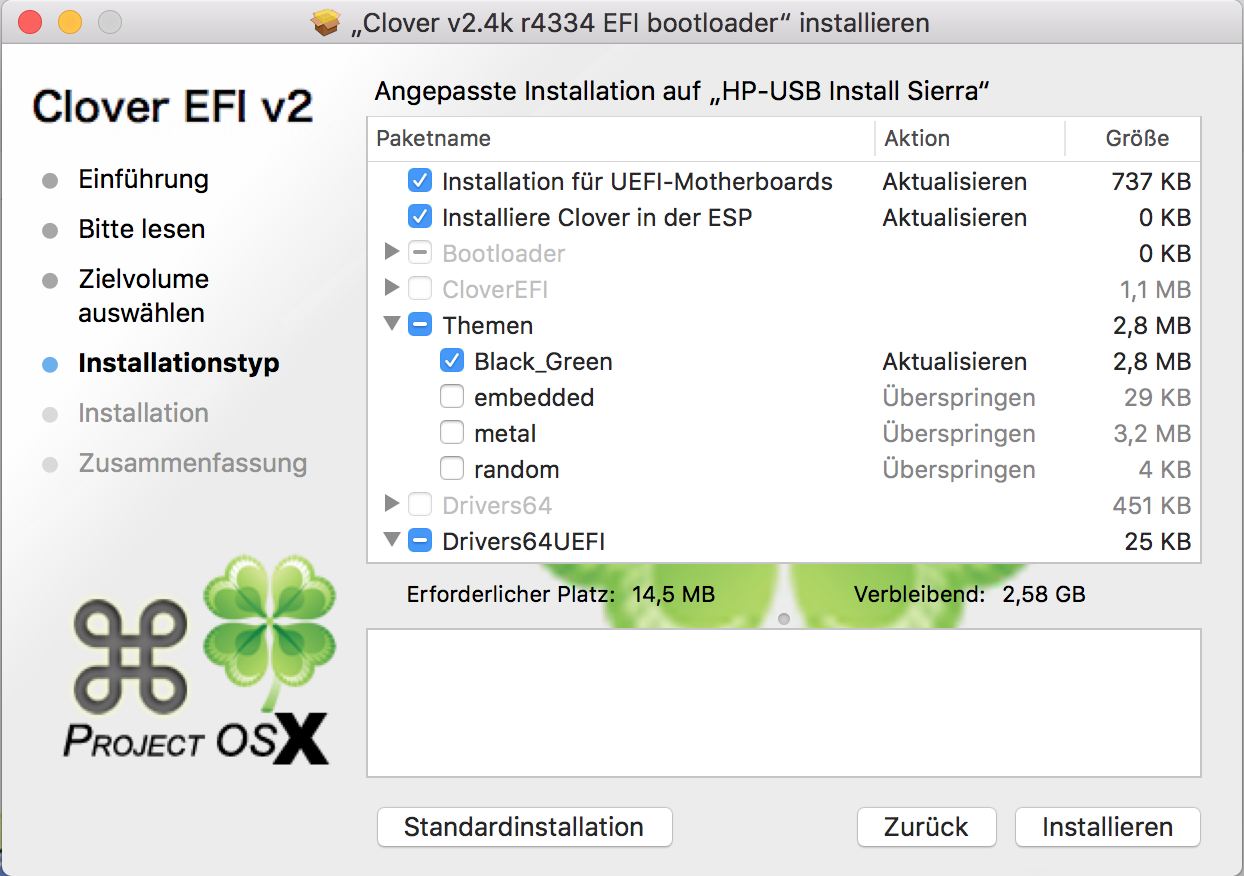Click the Standardinstallation button

[524, 827]
